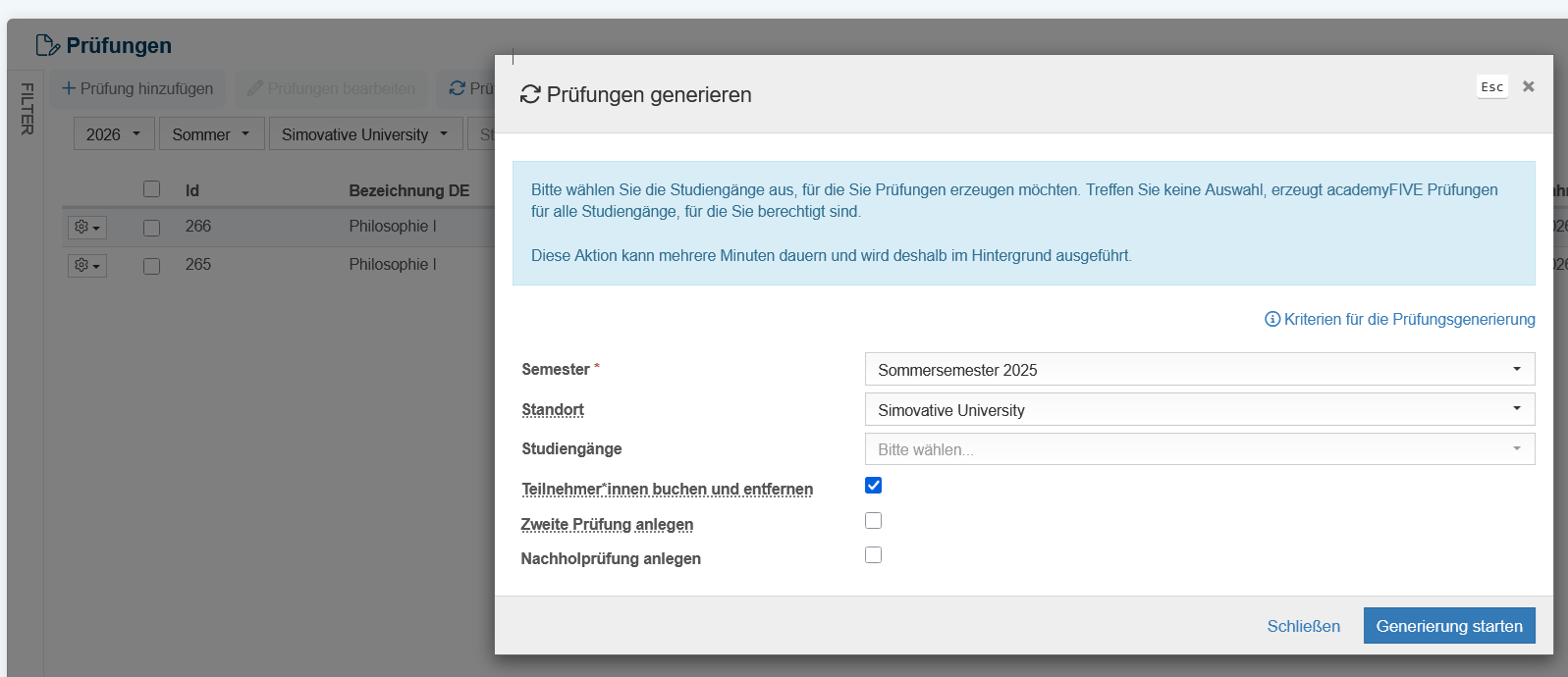Open Kriterien für die Prüfungsgenerierung link
Screen dimensions: 1568x677
(1410, 319)
